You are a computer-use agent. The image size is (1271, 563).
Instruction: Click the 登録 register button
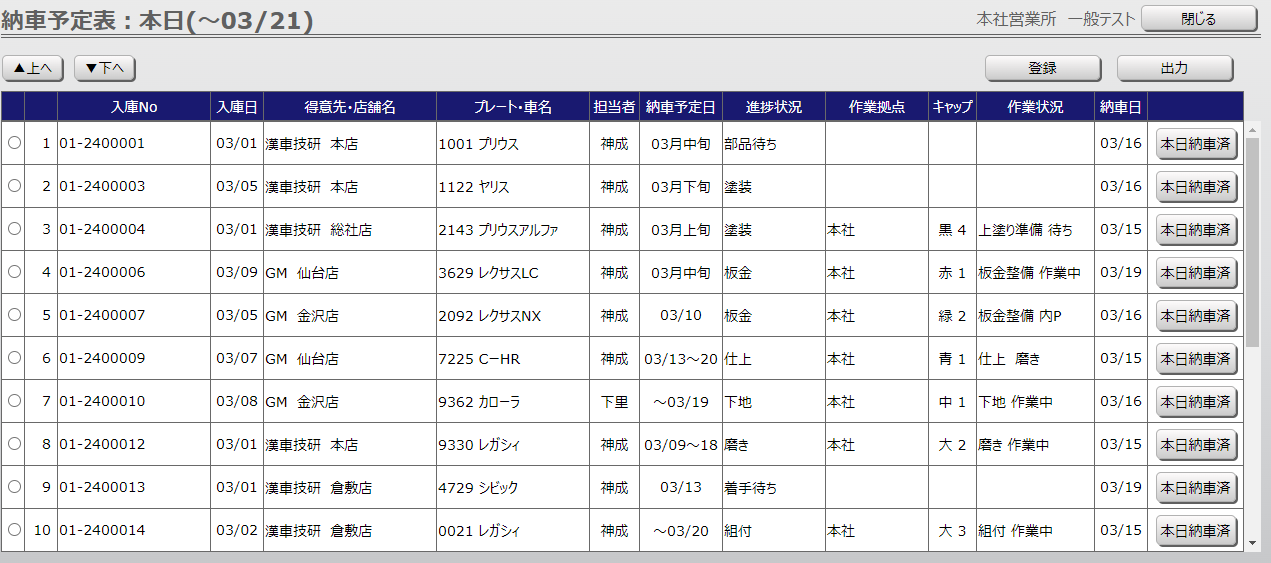(1043, 68)
